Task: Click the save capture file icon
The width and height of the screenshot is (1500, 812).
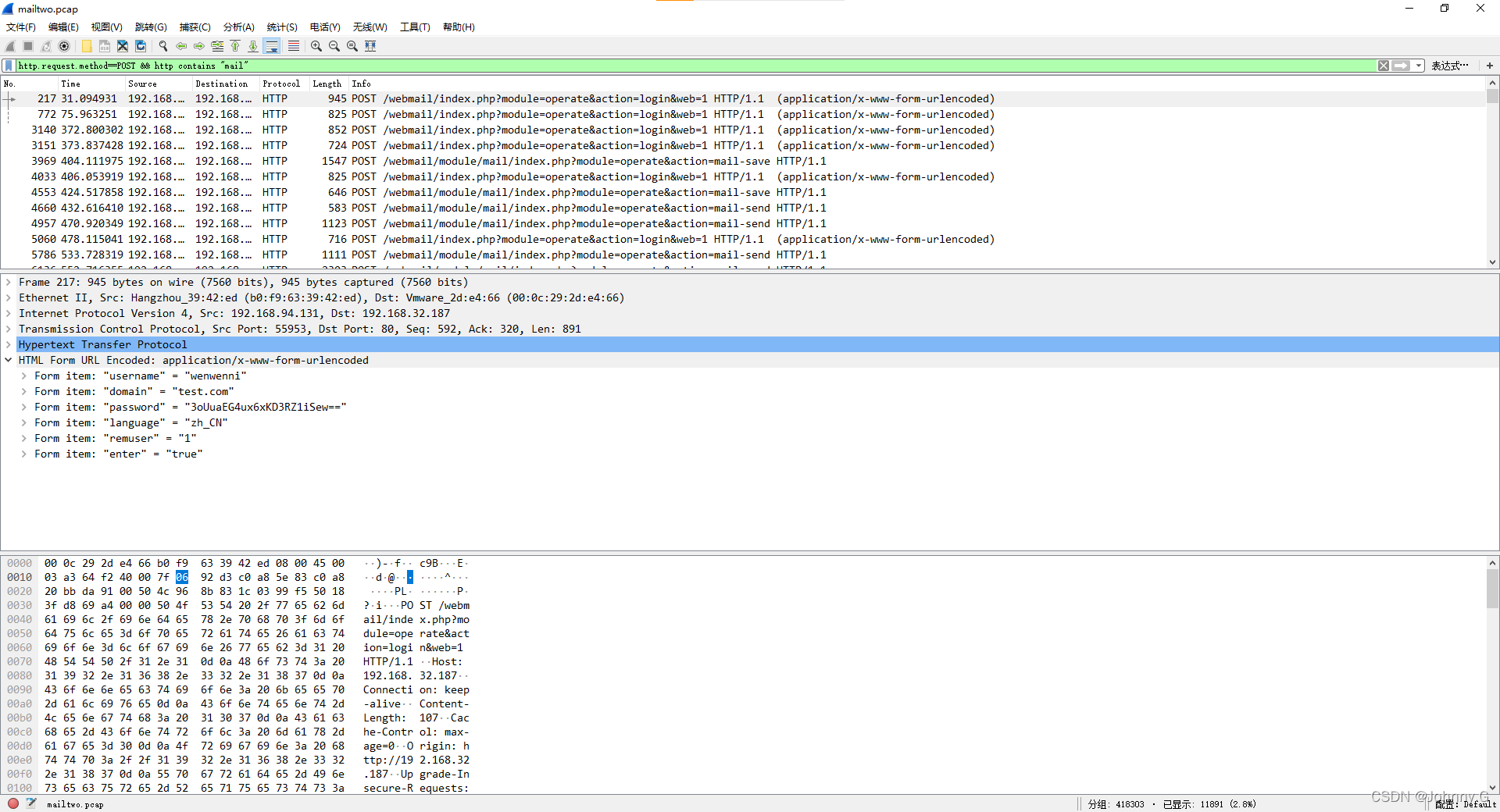Action: (105, 46)
